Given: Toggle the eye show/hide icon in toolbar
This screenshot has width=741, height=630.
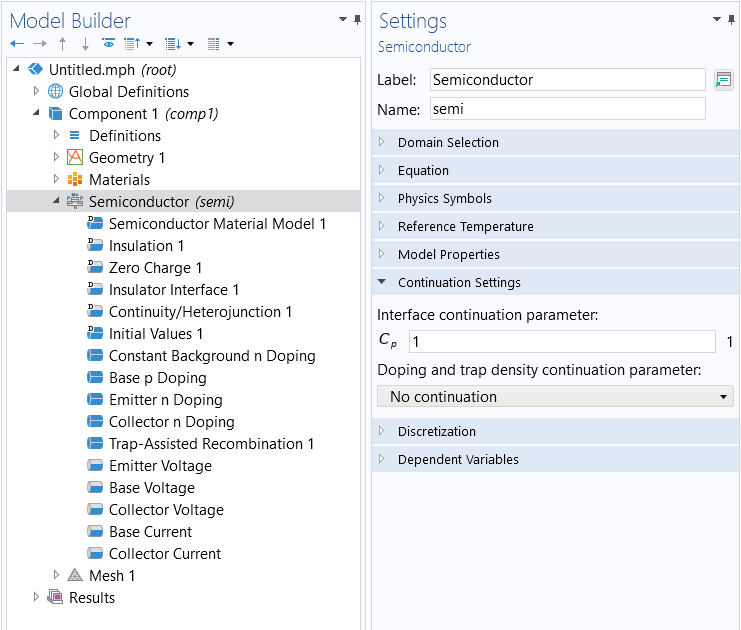Looking at the screenshot, I should coord(108,44).
